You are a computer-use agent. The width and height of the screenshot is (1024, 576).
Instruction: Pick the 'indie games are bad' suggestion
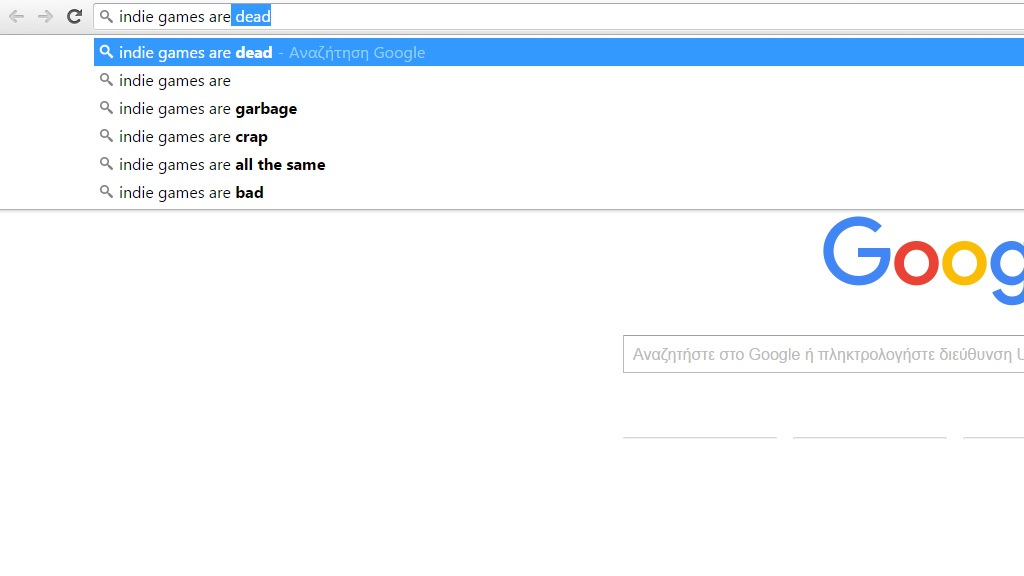point(559,193)
